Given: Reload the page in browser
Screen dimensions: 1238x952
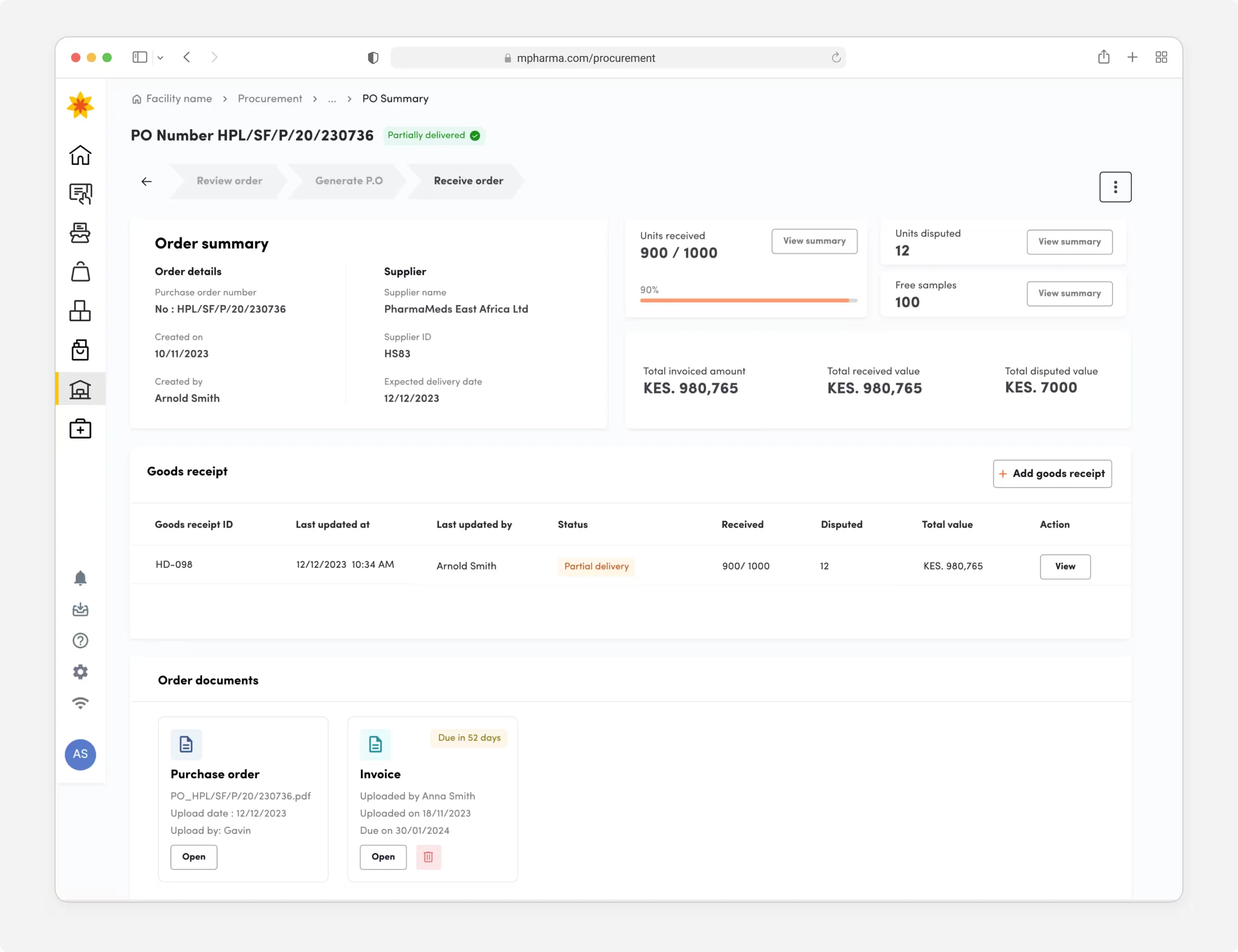Looking at the screenshot, I should tap(836, 58).
